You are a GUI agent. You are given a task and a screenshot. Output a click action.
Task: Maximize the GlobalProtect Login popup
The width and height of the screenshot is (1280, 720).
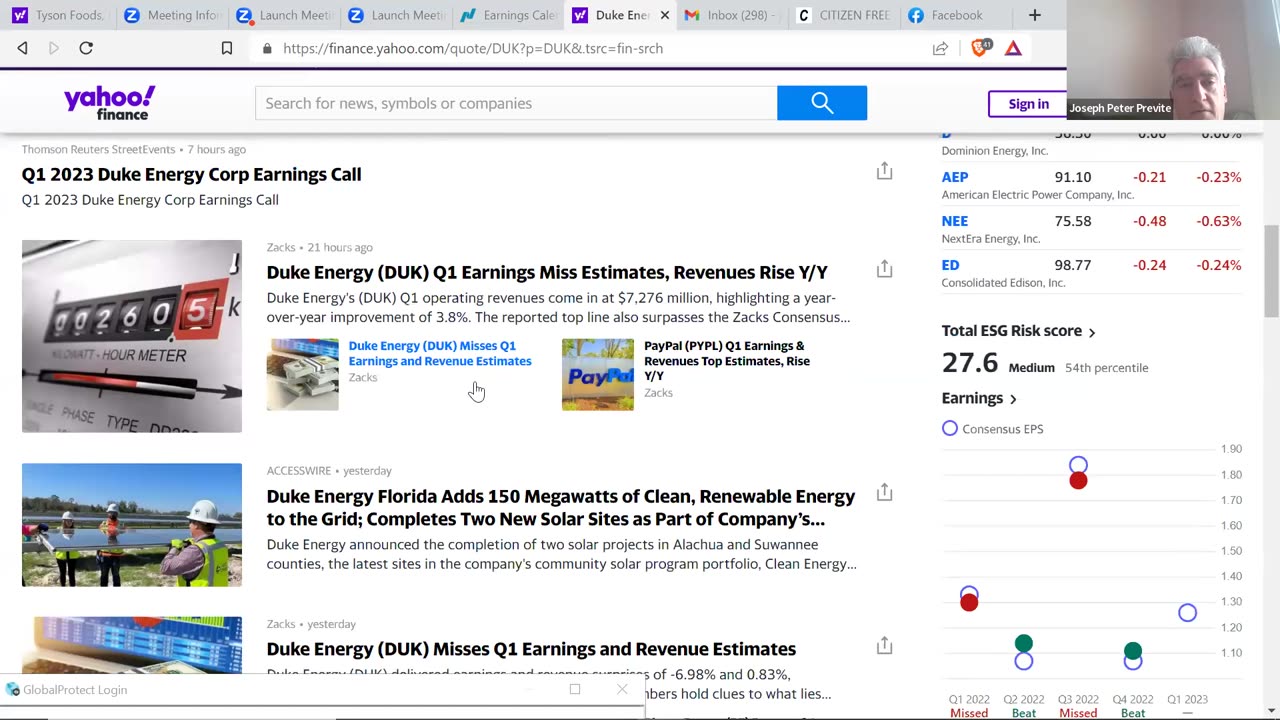pyautogui.click(x=575, y=690)
